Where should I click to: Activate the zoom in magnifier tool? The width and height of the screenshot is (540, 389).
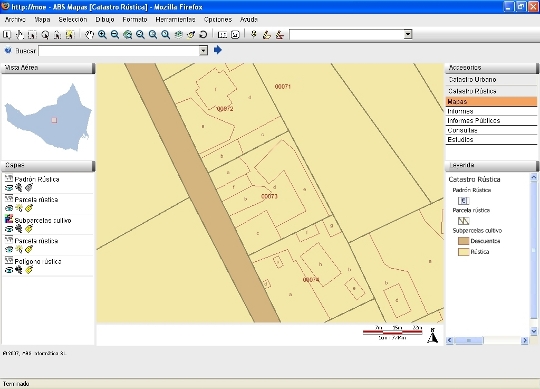click(x=102, y=34)
